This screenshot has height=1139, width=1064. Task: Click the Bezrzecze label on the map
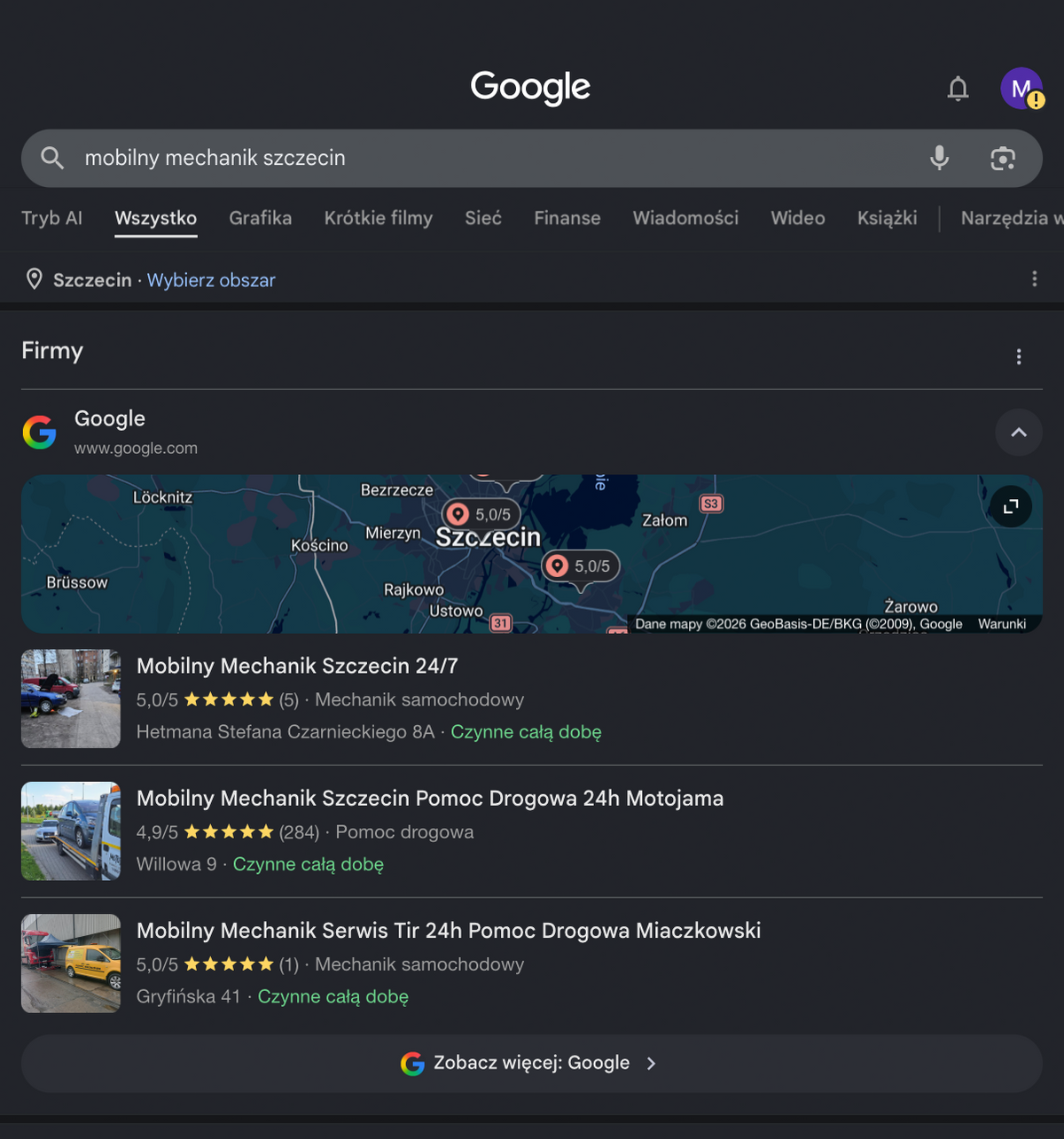397,490
